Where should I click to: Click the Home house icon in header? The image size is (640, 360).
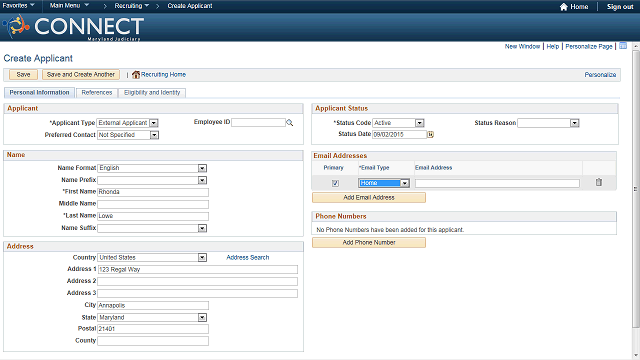coord(564,7)
